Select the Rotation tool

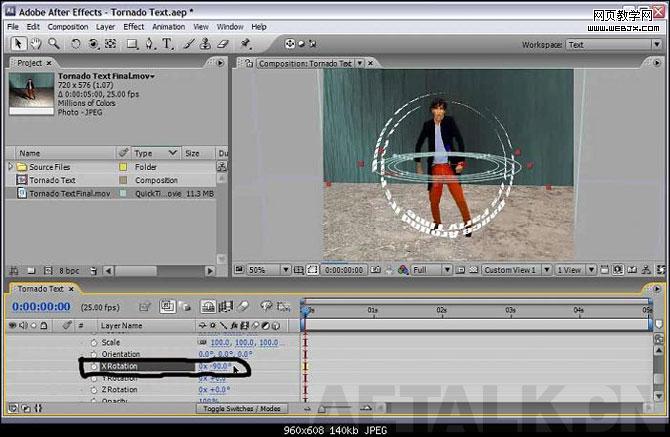pyautogui.click(x=75, y=44)
